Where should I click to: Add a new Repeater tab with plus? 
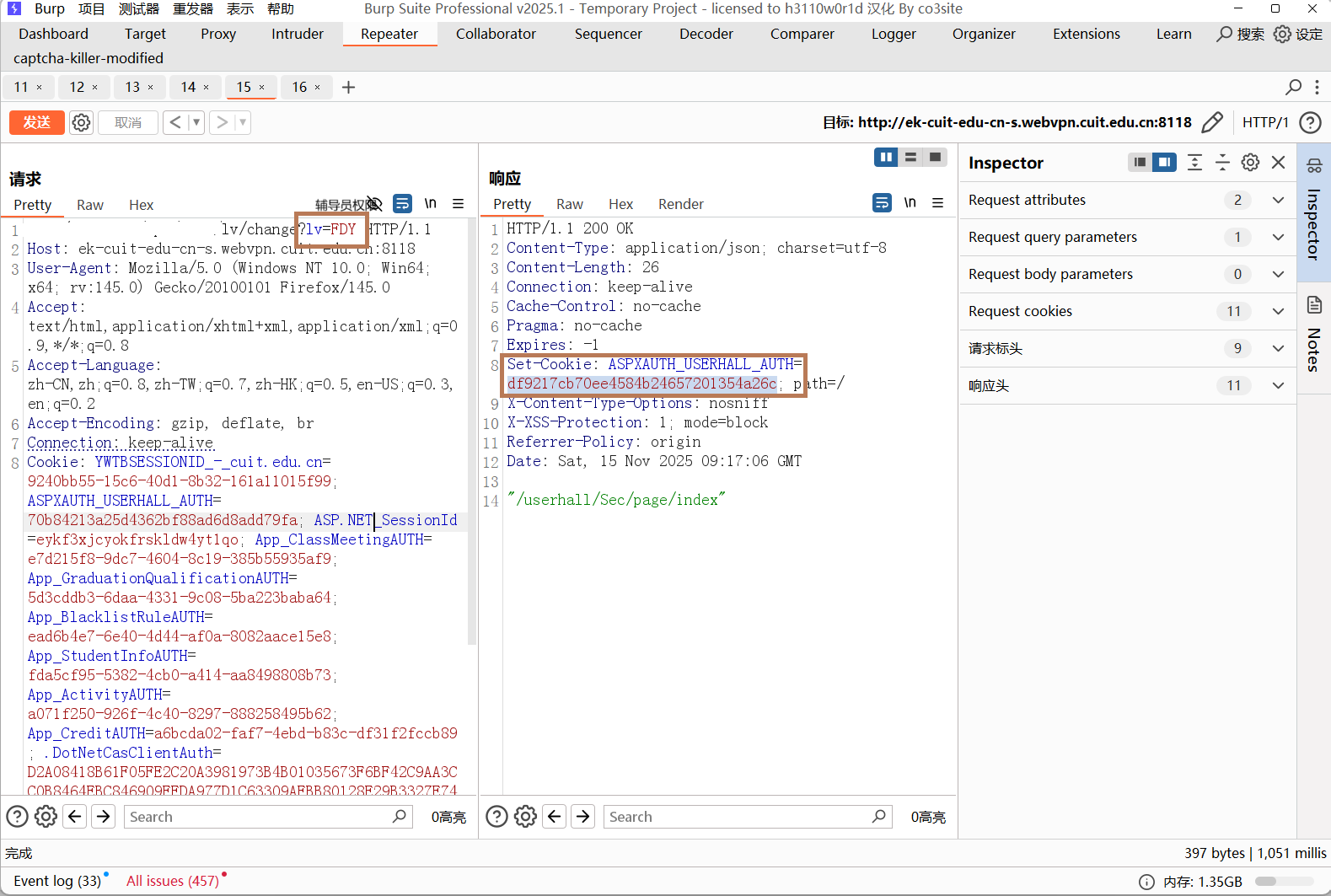[x=348, y=87]
